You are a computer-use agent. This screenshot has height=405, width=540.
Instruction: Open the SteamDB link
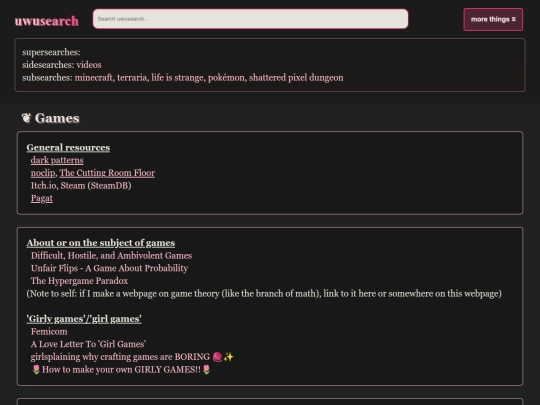pyautogui.click(x=110, y=186)
